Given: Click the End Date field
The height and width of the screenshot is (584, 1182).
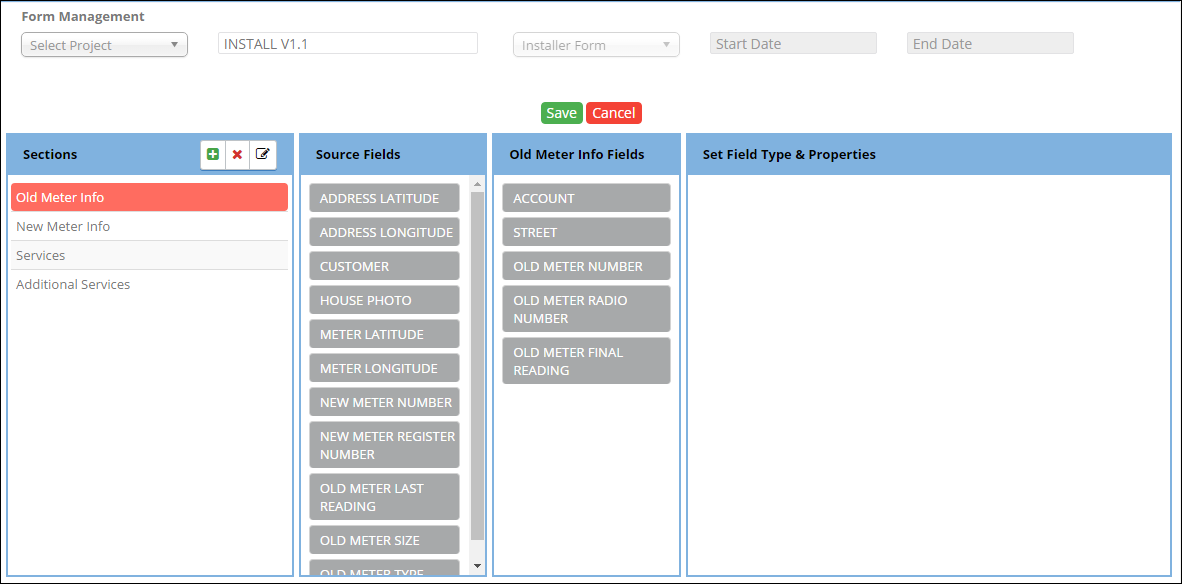Looking at the screenshot, I should click(x=989, y=43).
